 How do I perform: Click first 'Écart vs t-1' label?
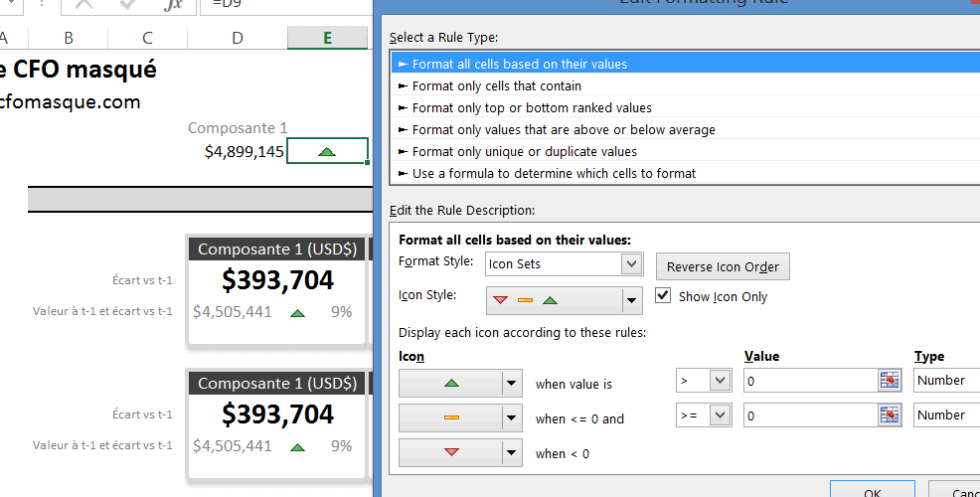coord(142,280)
